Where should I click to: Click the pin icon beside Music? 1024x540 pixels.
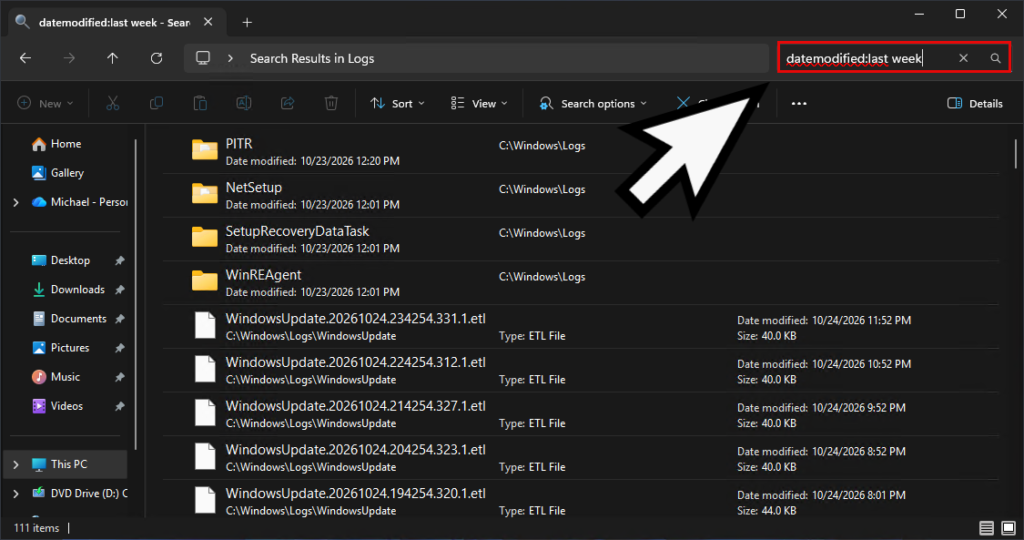[120, 377]
